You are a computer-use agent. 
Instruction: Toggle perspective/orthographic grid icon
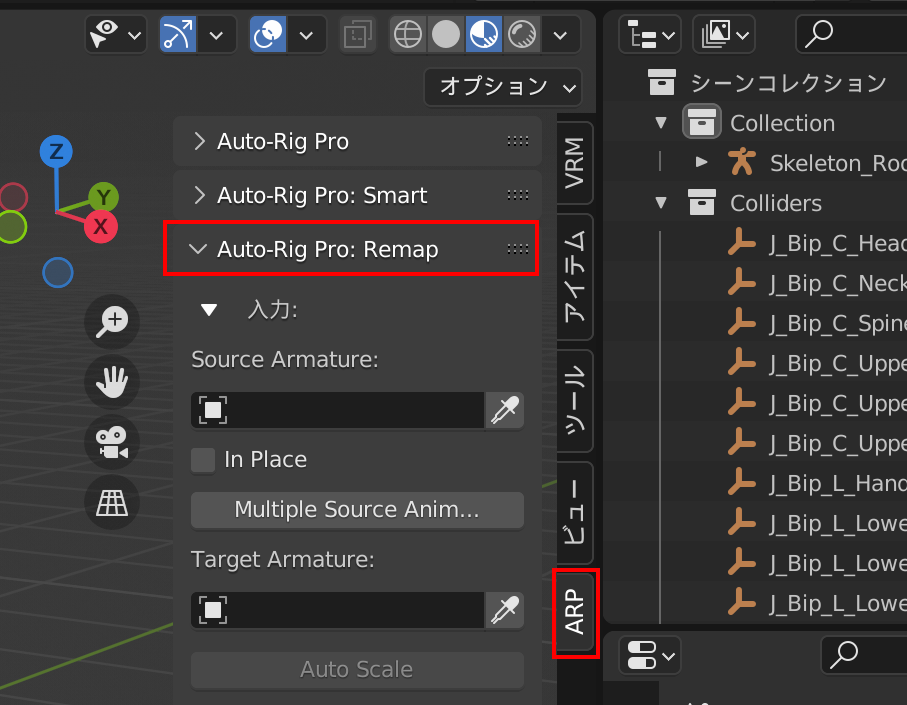pyautogui.click(x=112, y=502)
